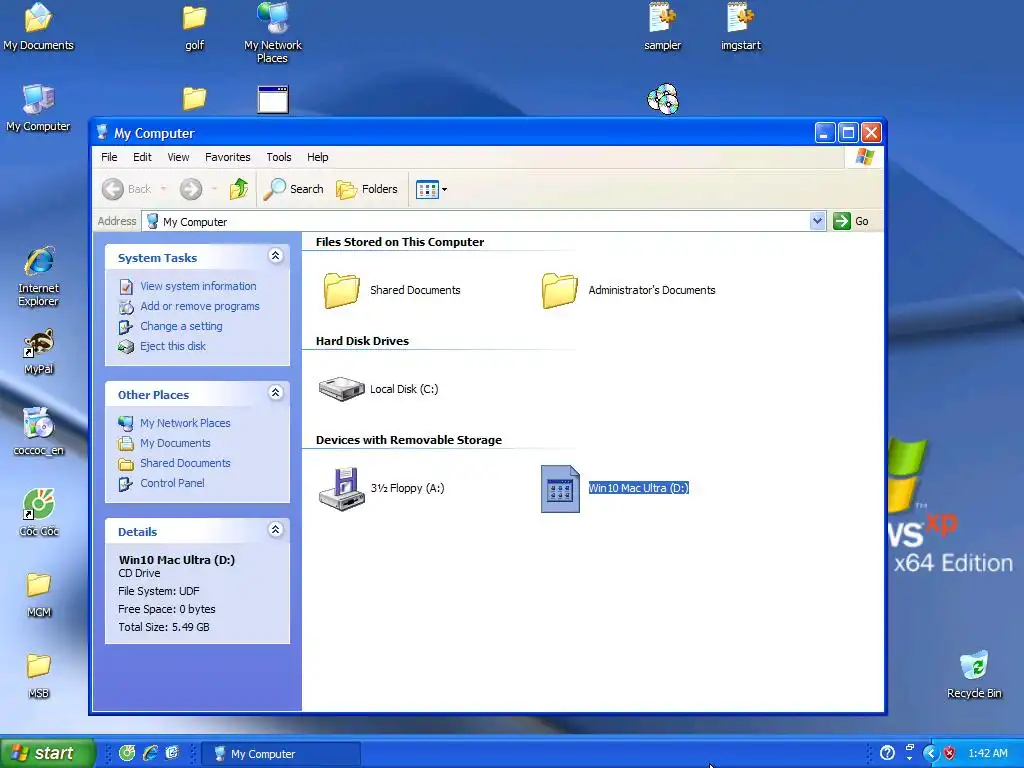Expand hidden tray icons arrow
The height and width of the screenshot is (768, 1024).
(929, 754)
